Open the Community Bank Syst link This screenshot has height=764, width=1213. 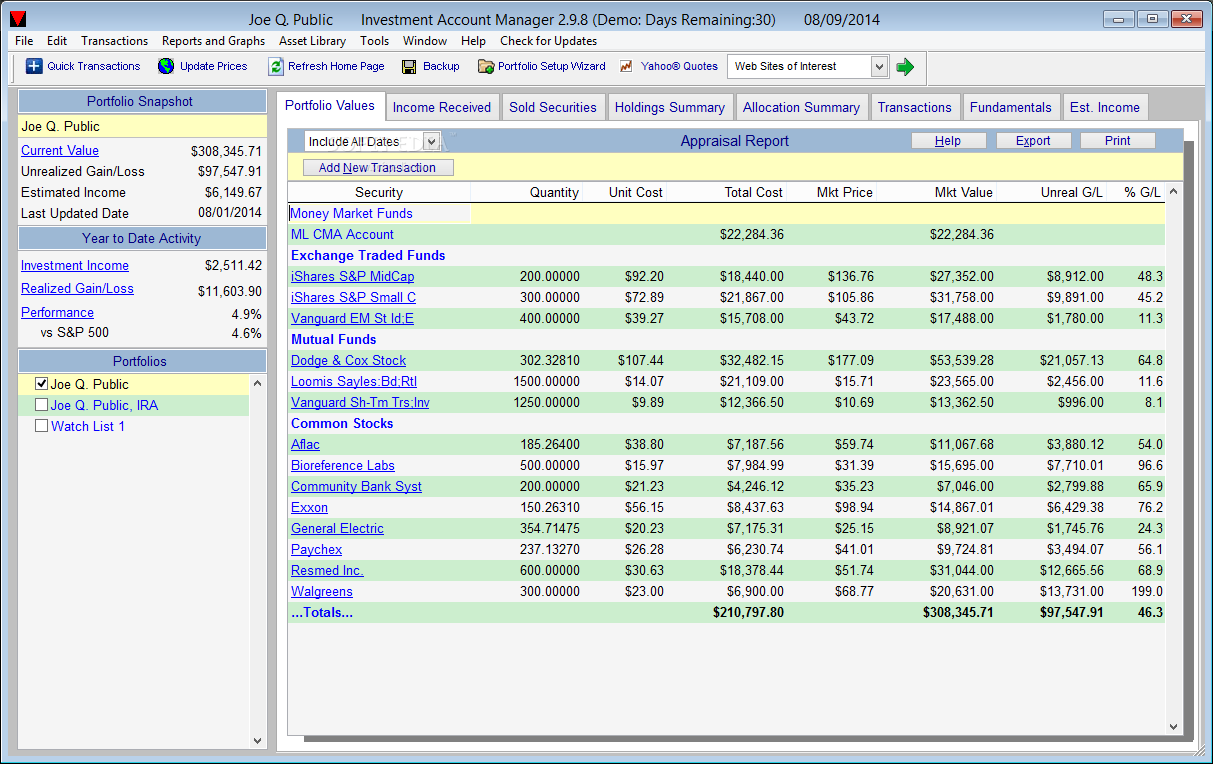pos(356,487)
